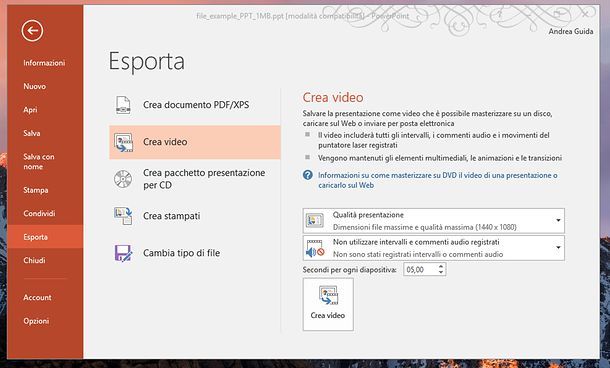Viewport: 610px width, 368px height.
Task: Click the Crea stampati handouts icon
Action: tap(123, 216)
